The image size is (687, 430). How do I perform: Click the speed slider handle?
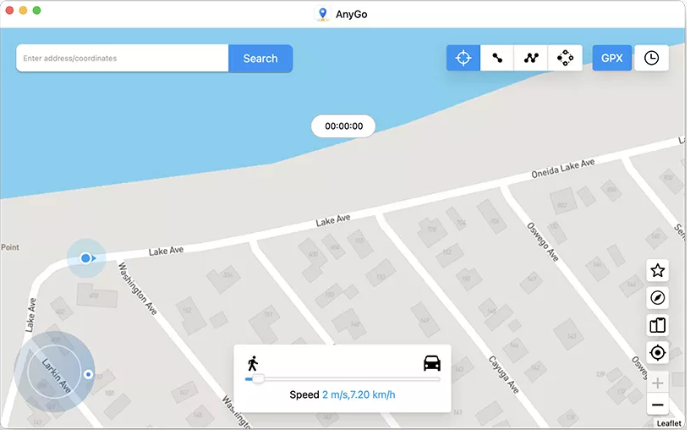(x=258, y=379)
